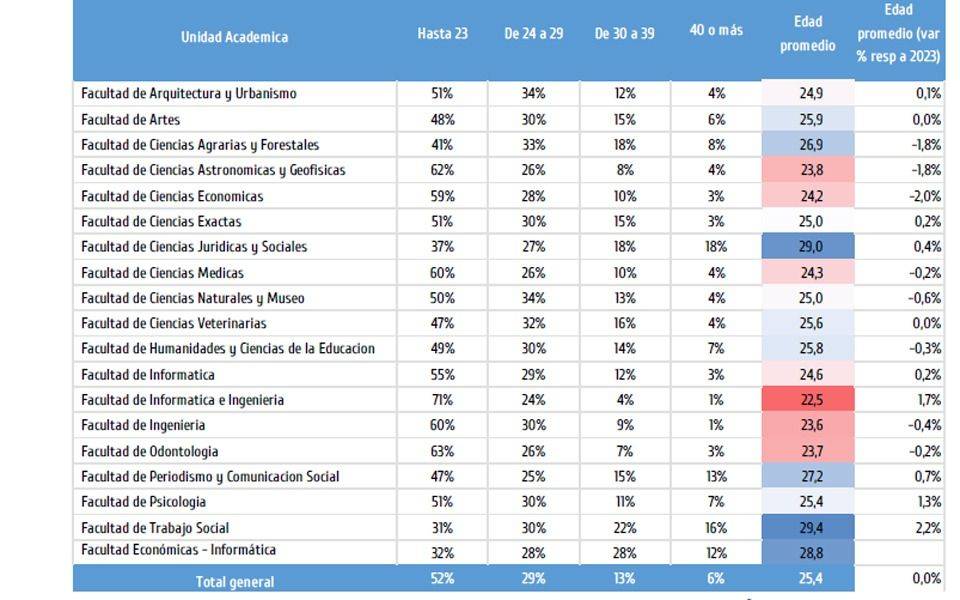Click the dark red 22,5 average age cell
960x600 pixels.
tap(807, 400)
